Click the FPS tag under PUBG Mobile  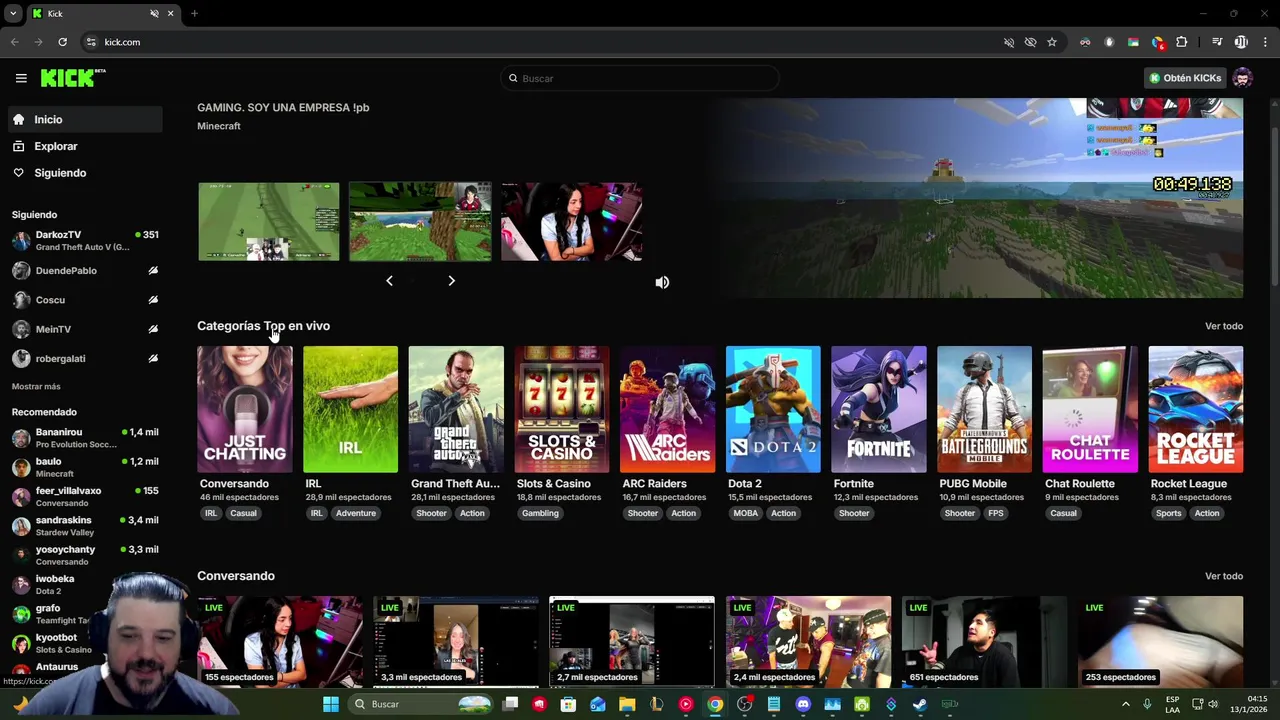click(996, 513)
